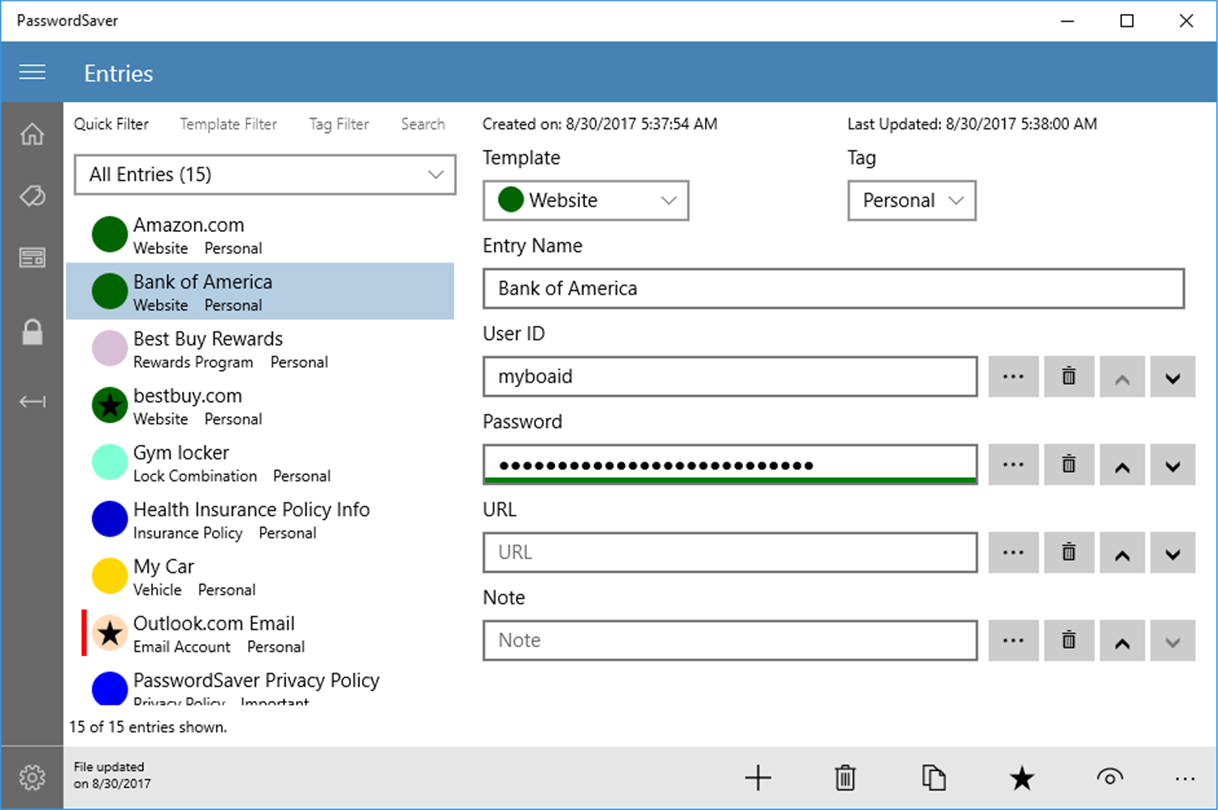This screenshot has height=810, width=1218.
Task: Open URL field options ellipsis
Action: [1014, 553]
